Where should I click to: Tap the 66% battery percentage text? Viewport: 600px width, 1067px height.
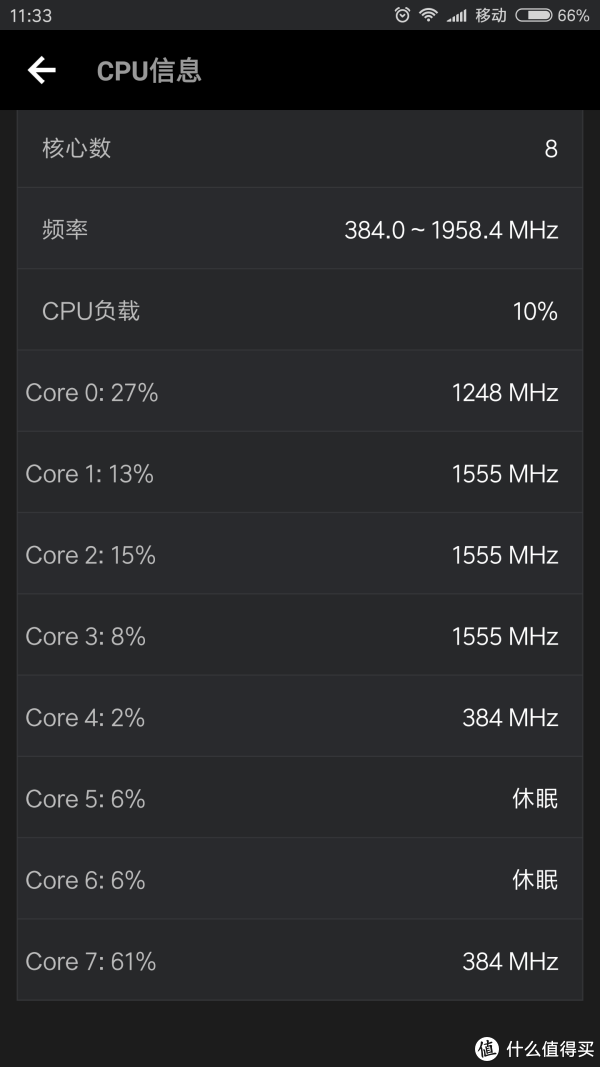click(x=573, y=16)
